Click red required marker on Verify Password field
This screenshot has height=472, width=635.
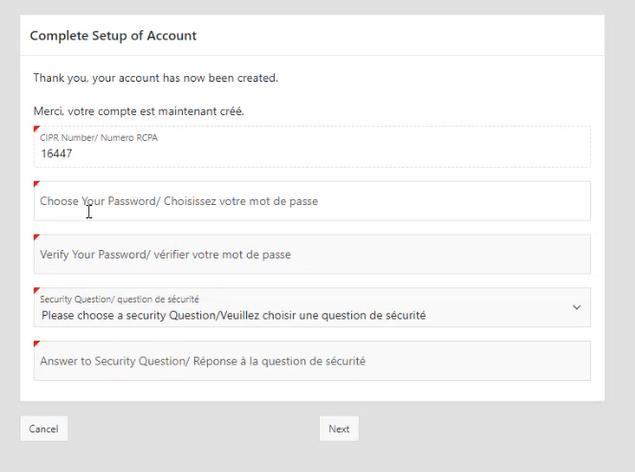[37, 237]
